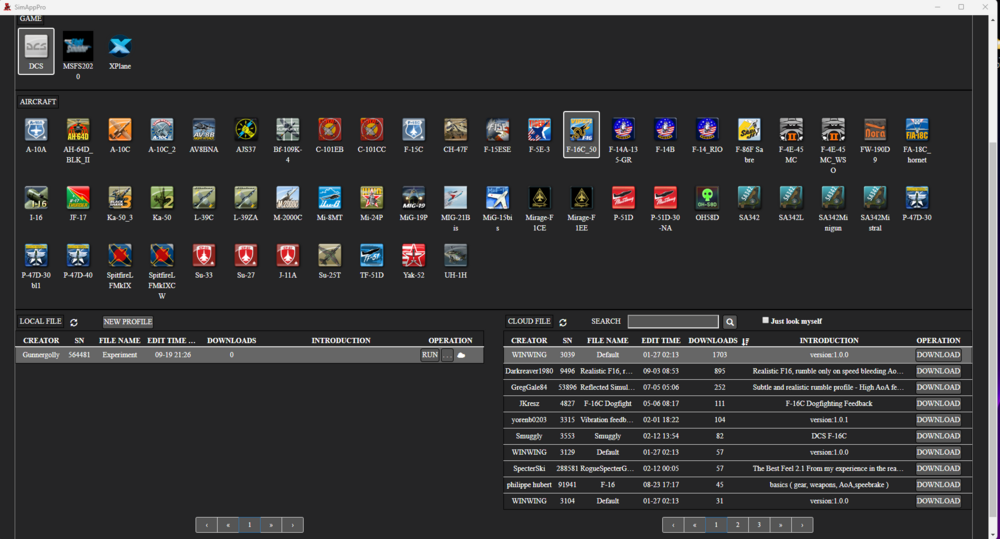Select the UH-1H helicopter icon

[x=455, y=255]
